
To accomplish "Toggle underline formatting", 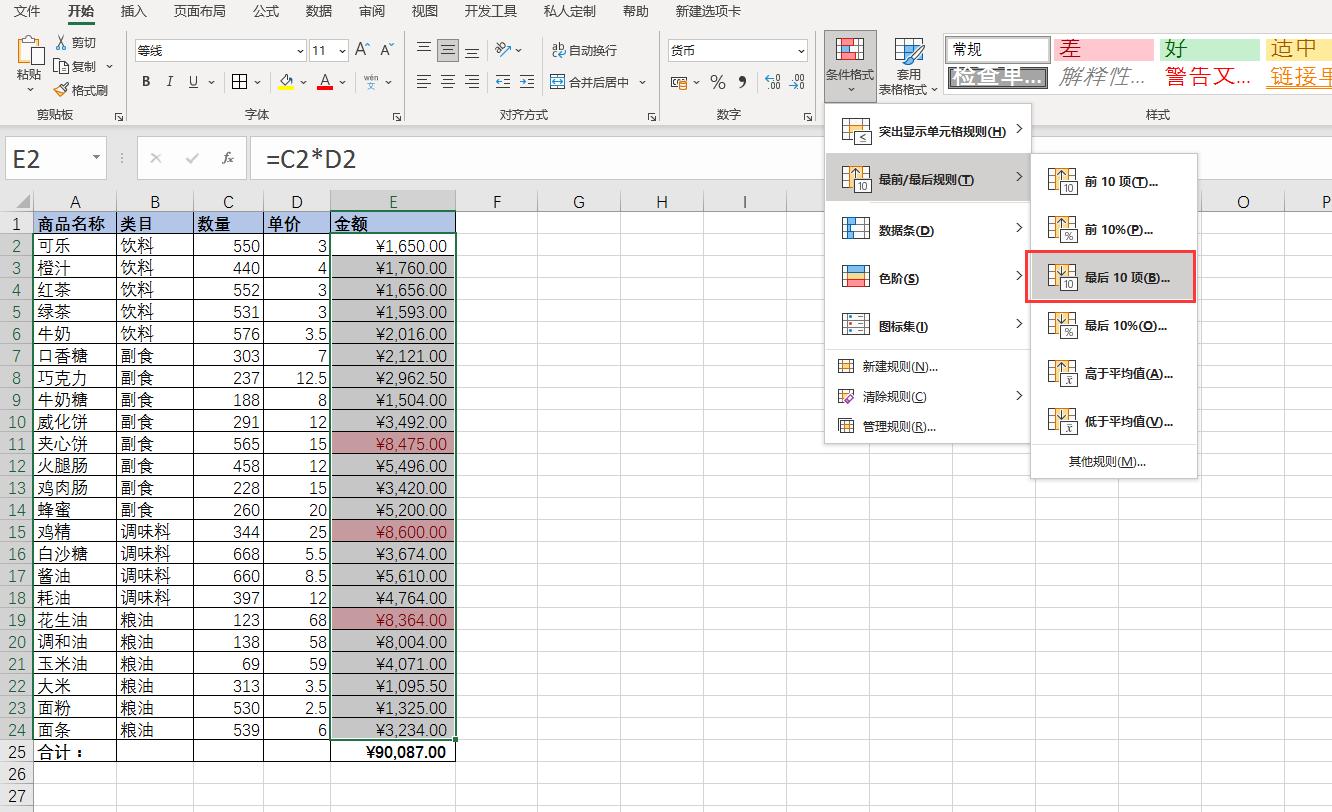I will [194, 82].
